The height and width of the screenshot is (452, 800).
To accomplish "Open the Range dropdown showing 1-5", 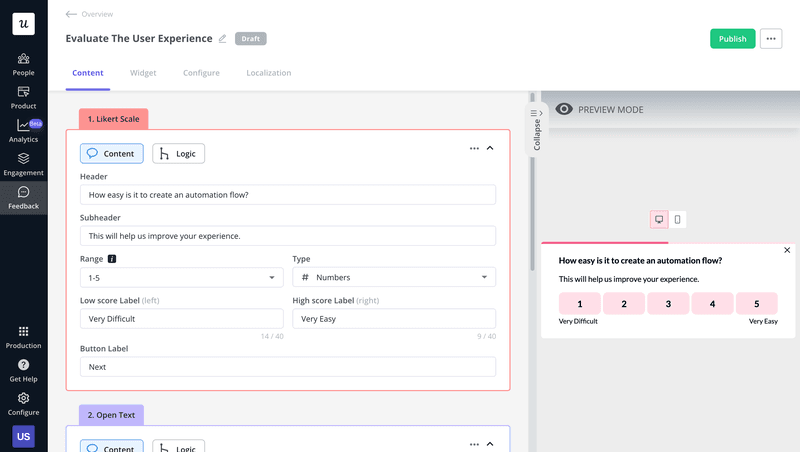I will [182, 278].
